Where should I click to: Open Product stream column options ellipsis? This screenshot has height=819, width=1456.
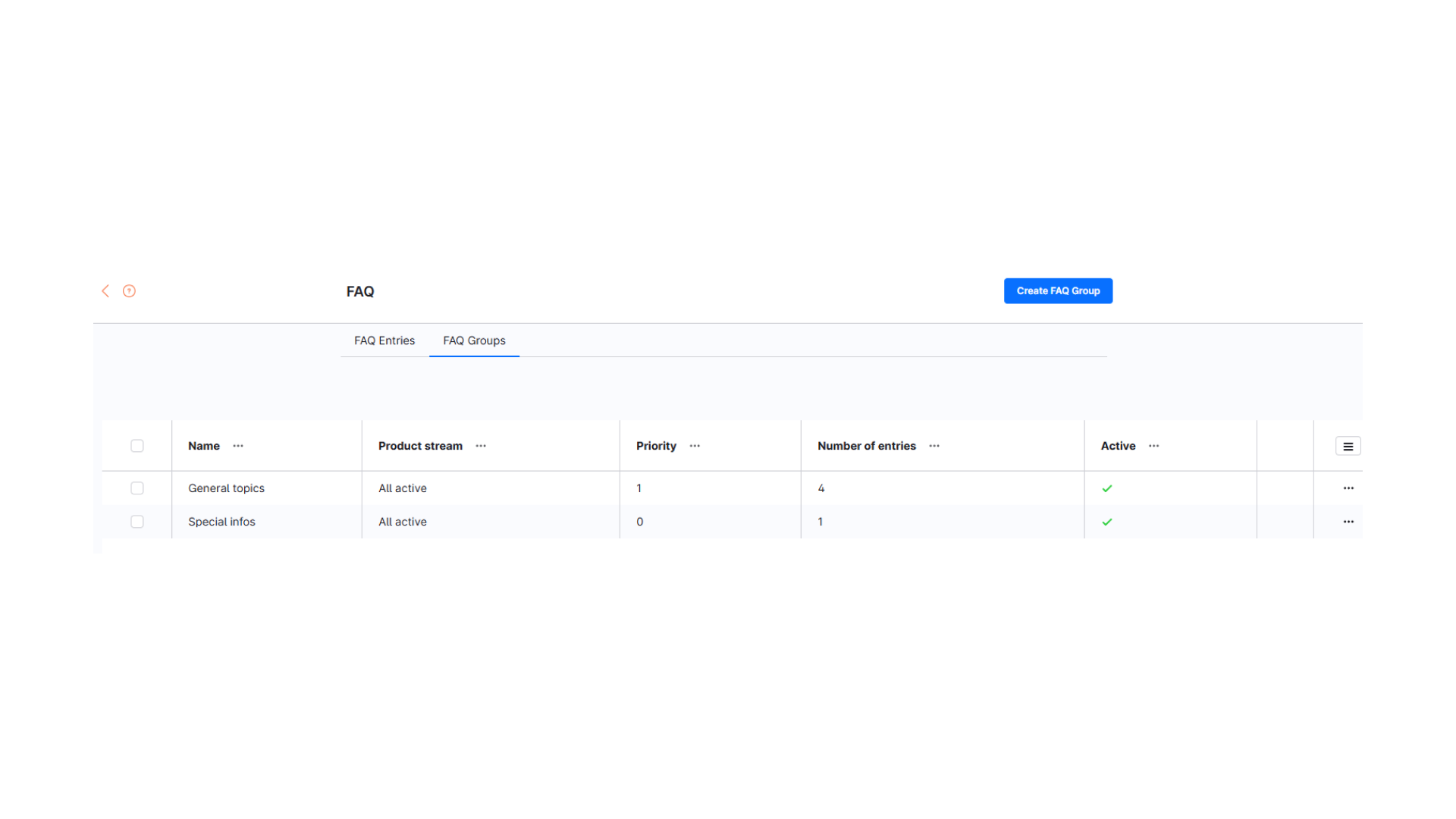[x=481, y=446]
